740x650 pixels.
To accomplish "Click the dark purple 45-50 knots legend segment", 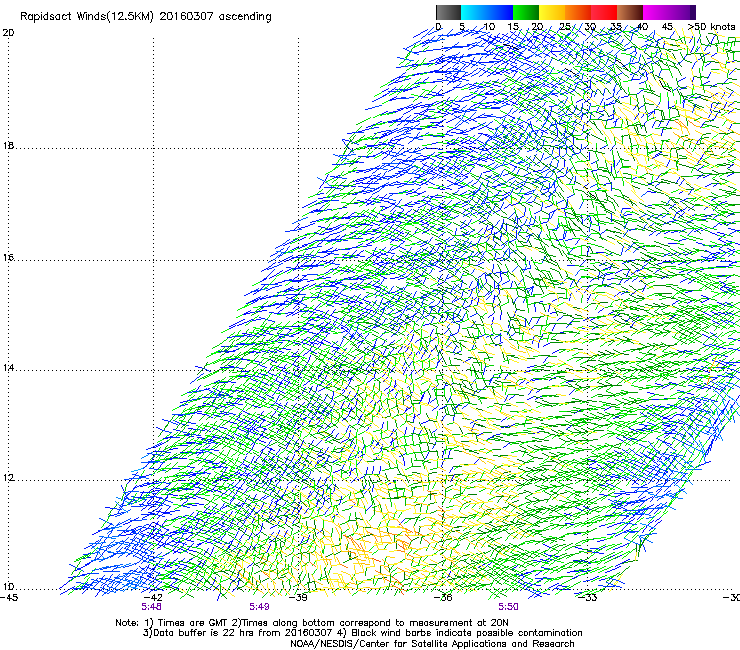I will pos(682,12).
